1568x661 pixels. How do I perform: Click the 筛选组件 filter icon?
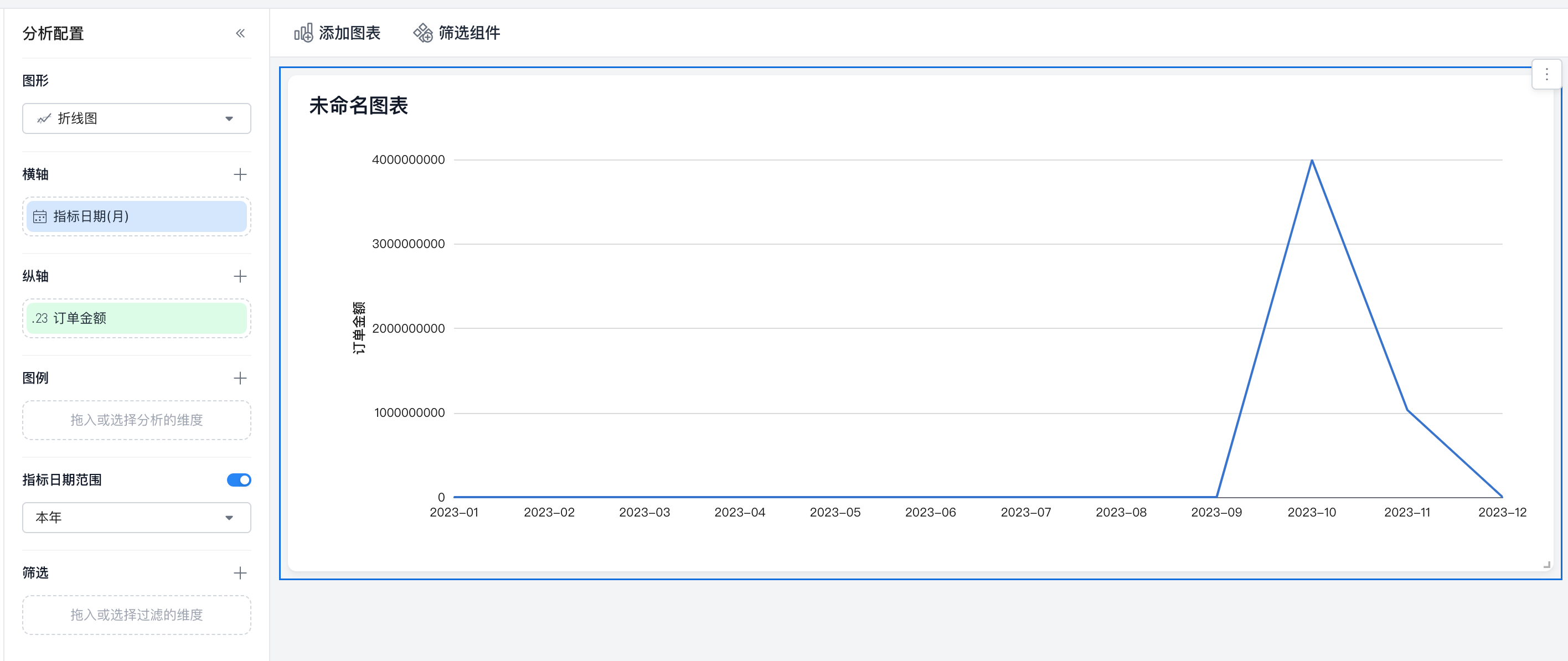(422, 33)
